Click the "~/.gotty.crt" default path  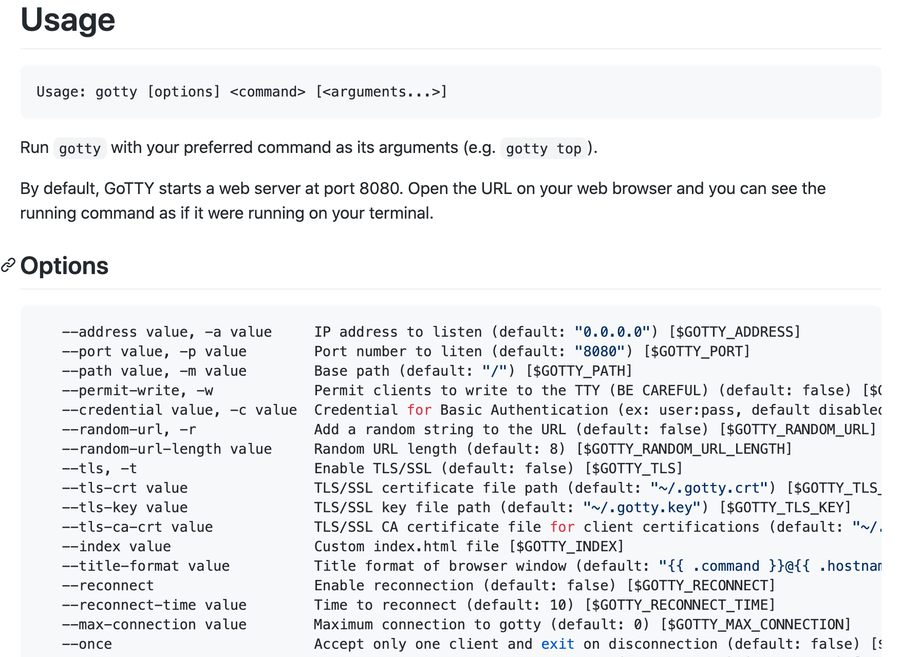click(709, 488)
